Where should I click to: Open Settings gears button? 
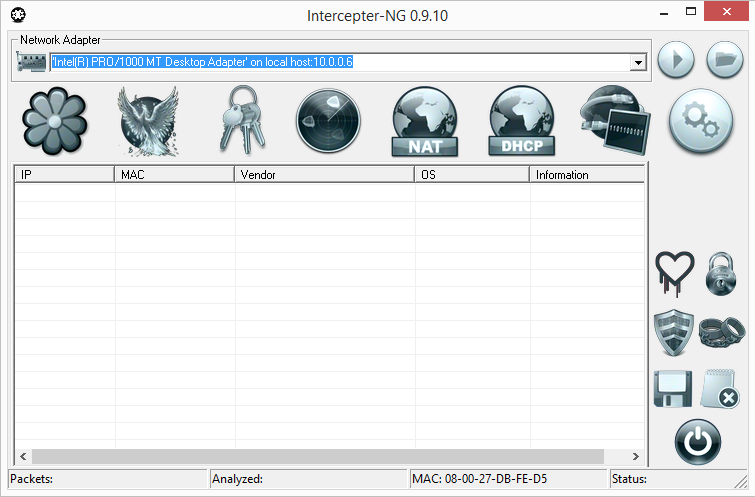[x=701, y=121]
